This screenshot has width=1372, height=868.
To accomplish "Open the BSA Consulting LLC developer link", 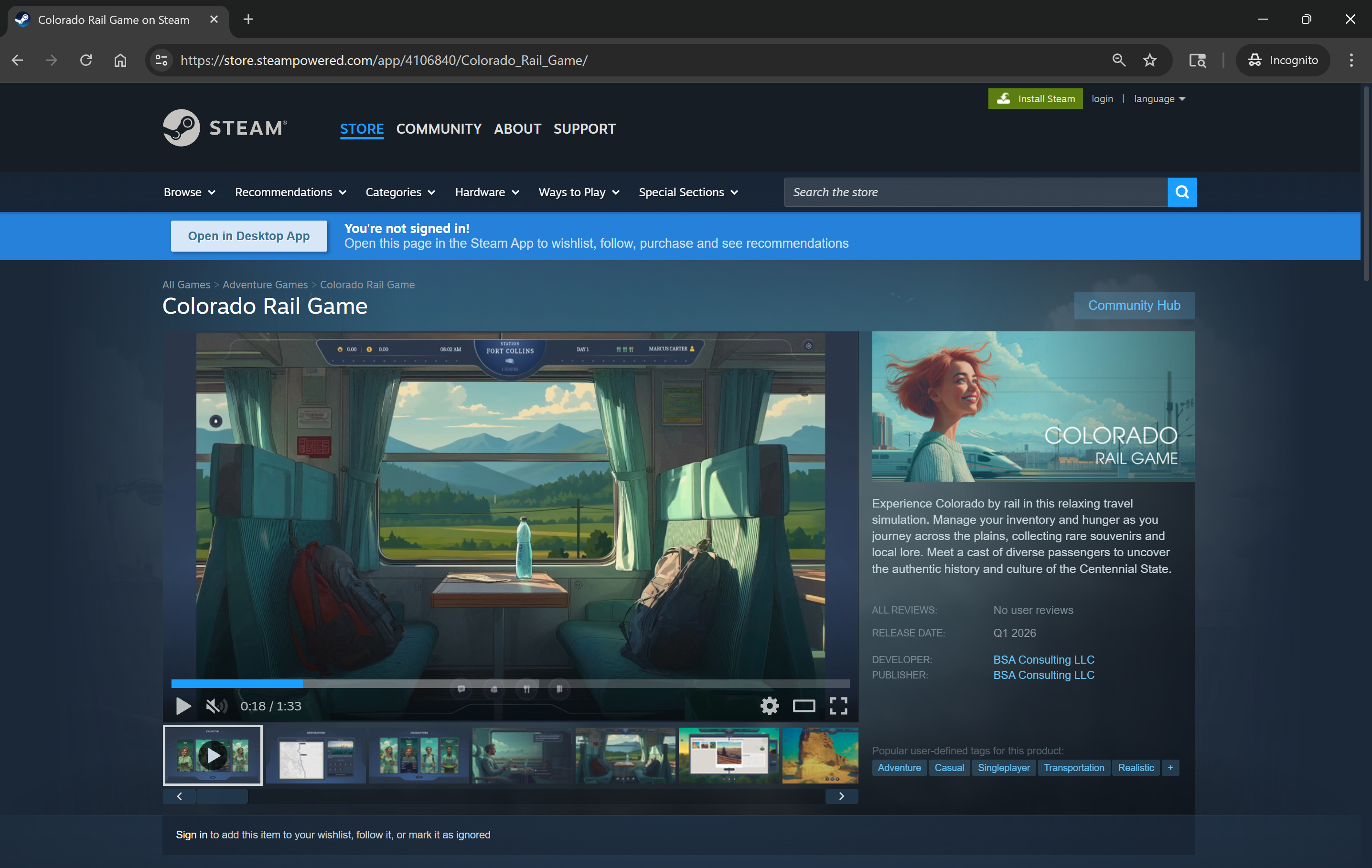I will click(1043, 659).
